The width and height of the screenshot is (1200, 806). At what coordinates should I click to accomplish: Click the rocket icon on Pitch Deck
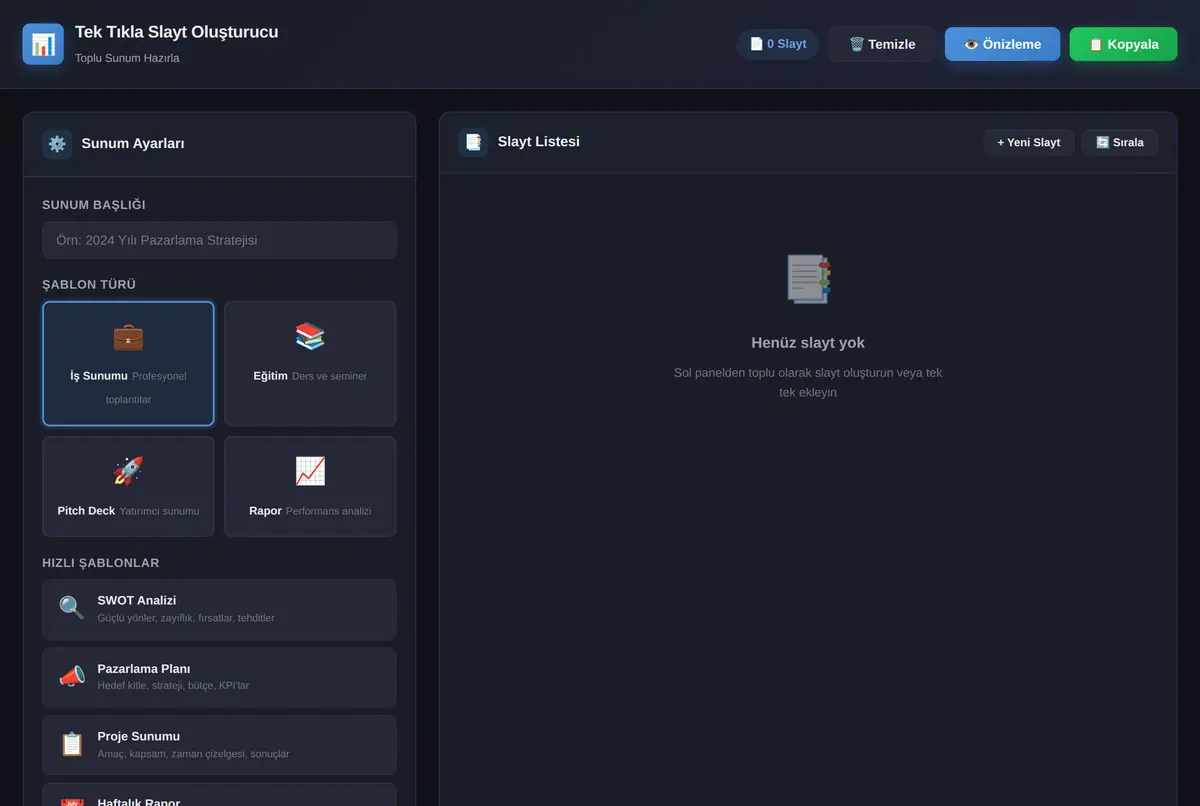click(128, 471)
